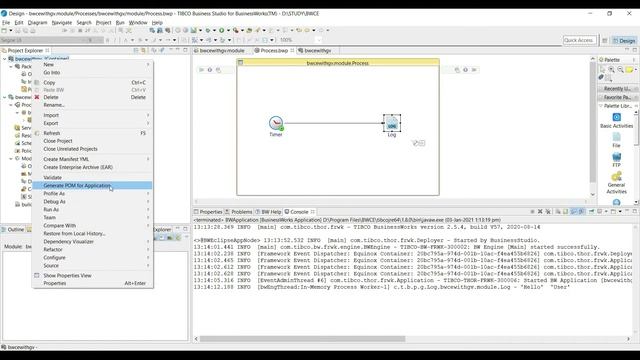640x360 pixels.
Task: Open the FTP palette group
Action: click(x=616, y=160)
